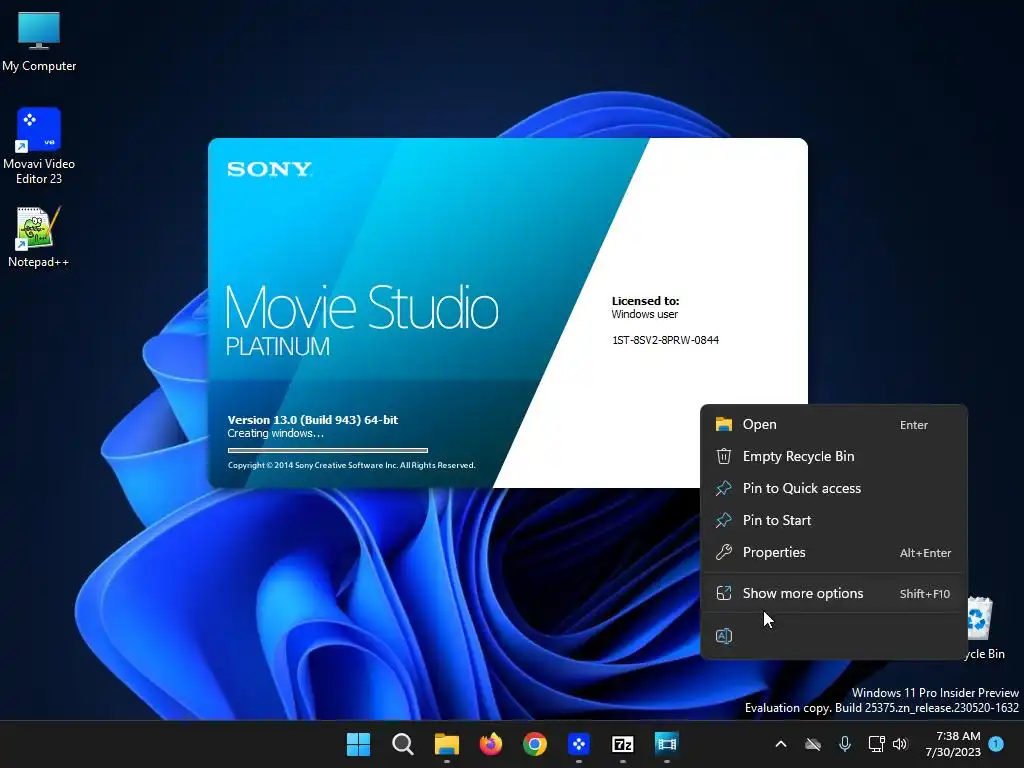
Task: Choose Pin to Start
Action: coord(833,520)
